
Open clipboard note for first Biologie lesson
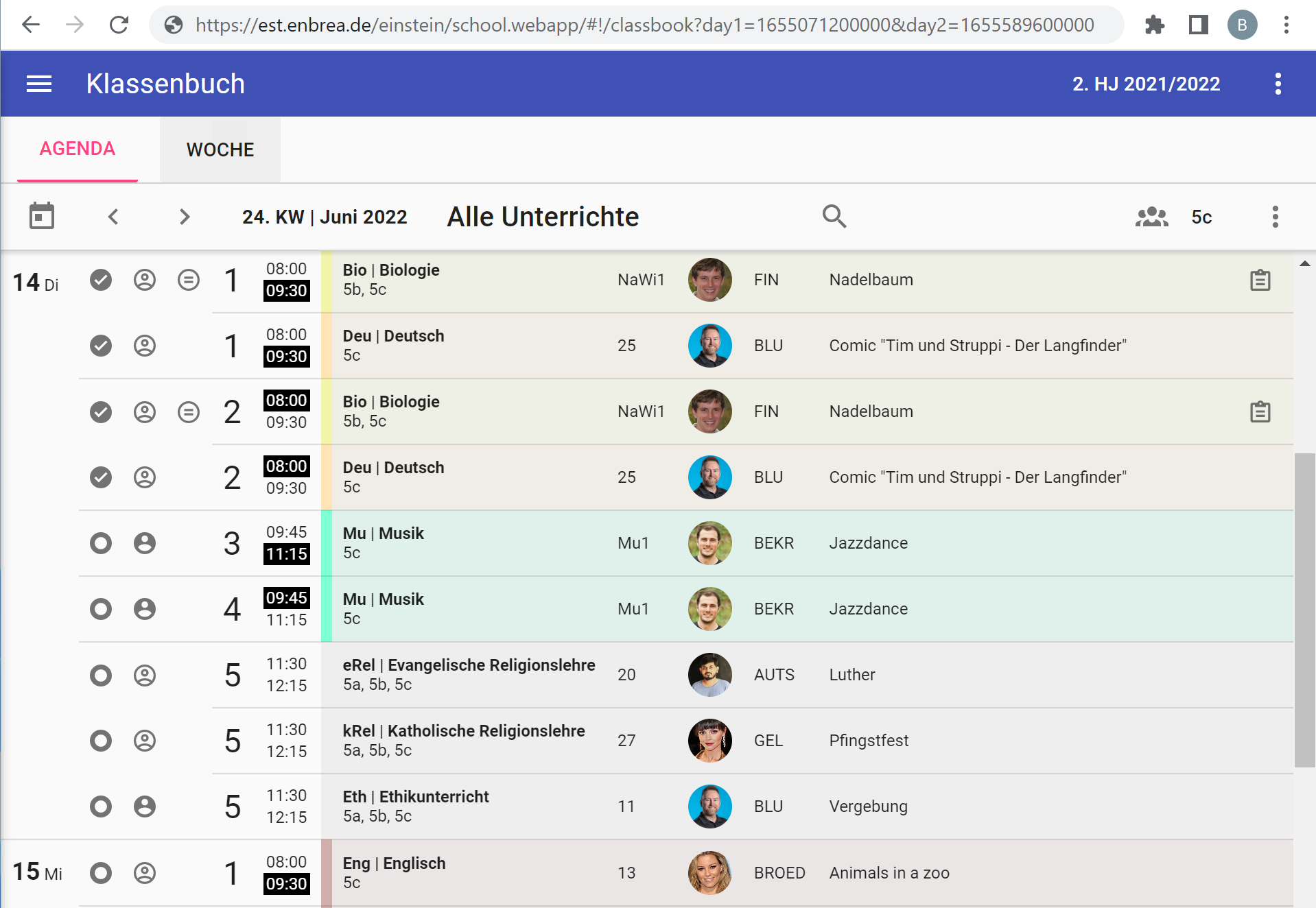pyautogui.click(x=1260, y=280)
